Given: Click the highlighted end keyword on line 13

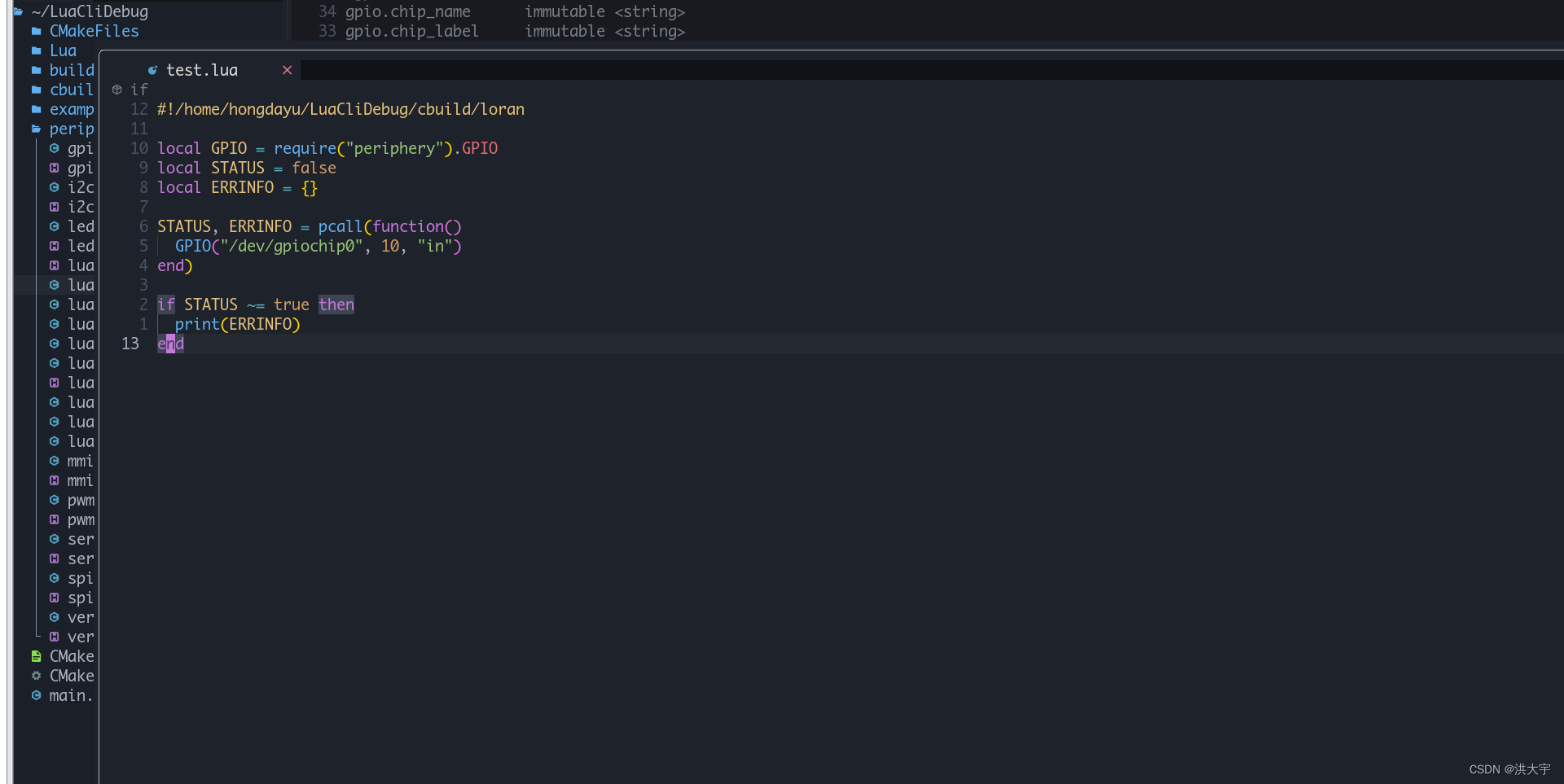Looking at the screenshot, I should click(169, 344).
